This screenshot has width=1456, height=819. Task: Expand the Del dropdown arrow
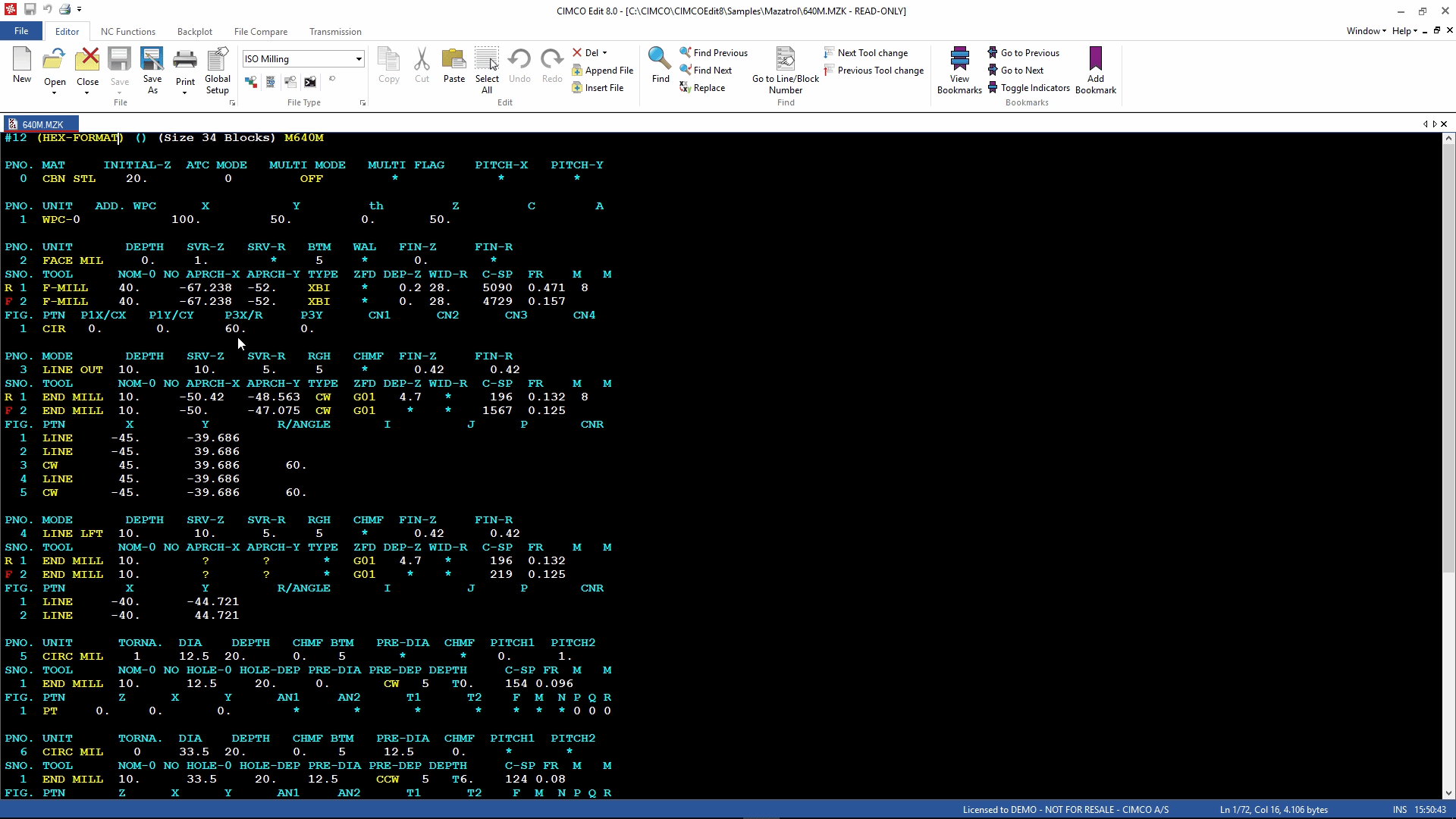point(604,53)
